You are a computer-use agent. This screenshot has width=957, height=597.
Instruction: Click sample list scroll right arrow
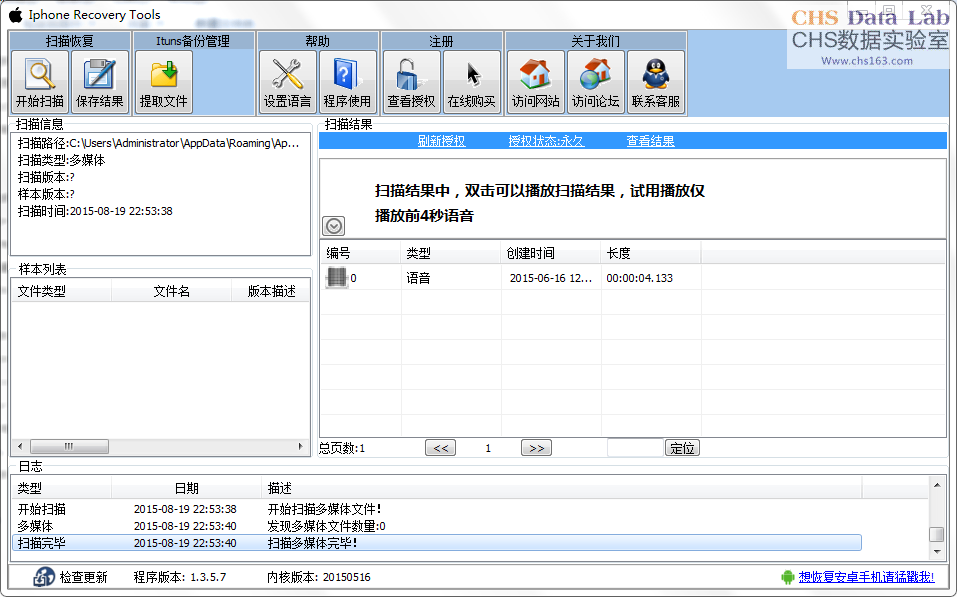point(300,447)
